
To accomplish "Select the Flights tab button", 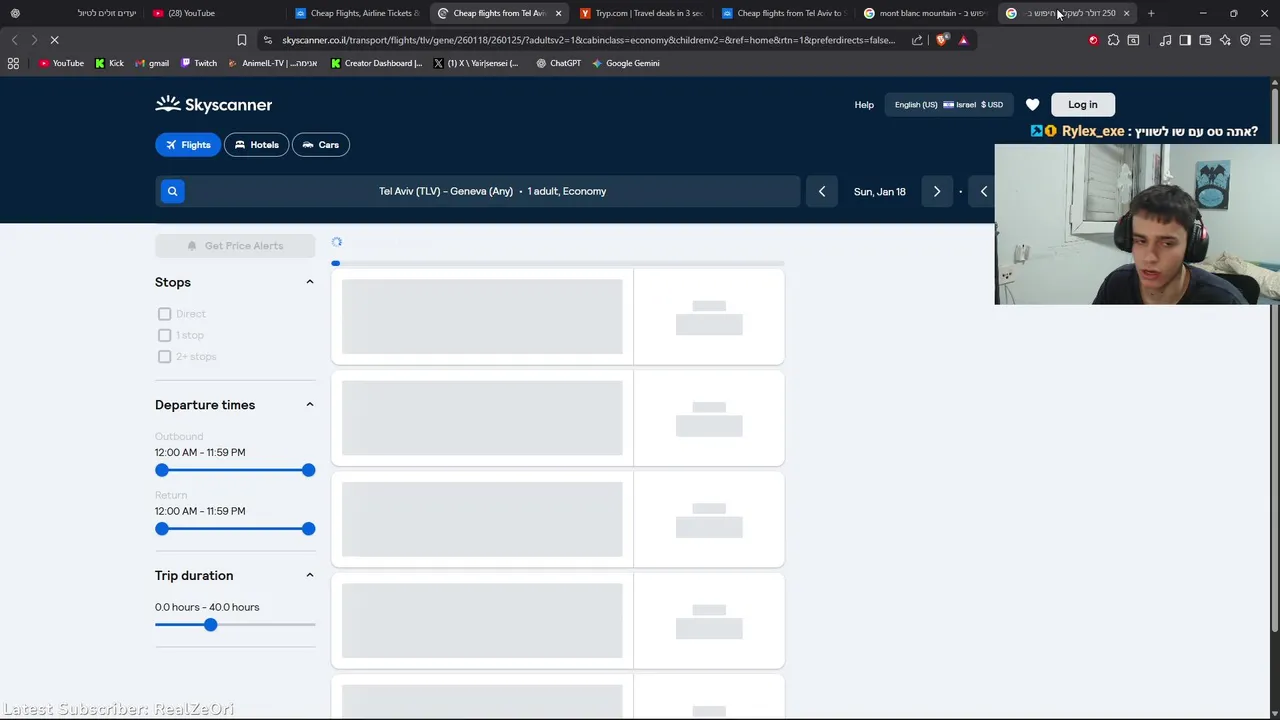I will coord(188,145).
